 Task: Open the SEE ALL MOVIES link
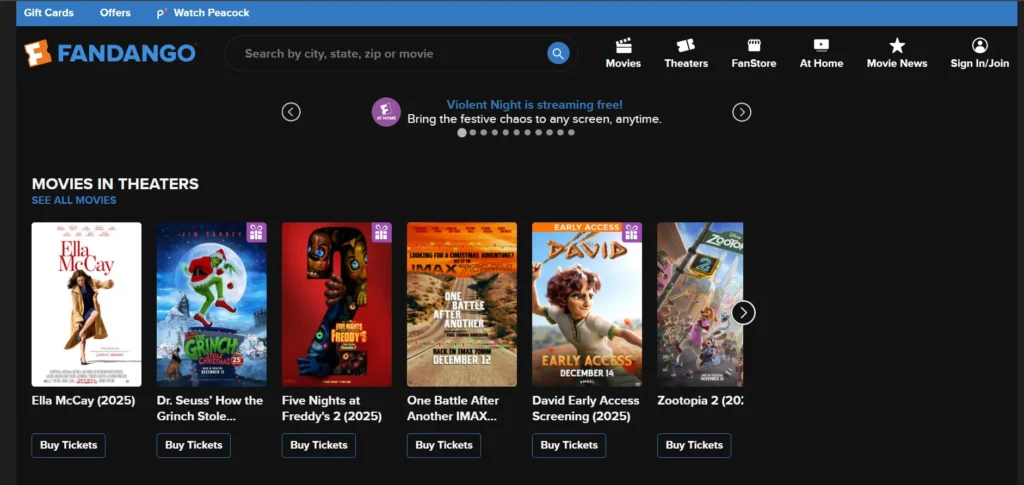(x=74, y=200)
